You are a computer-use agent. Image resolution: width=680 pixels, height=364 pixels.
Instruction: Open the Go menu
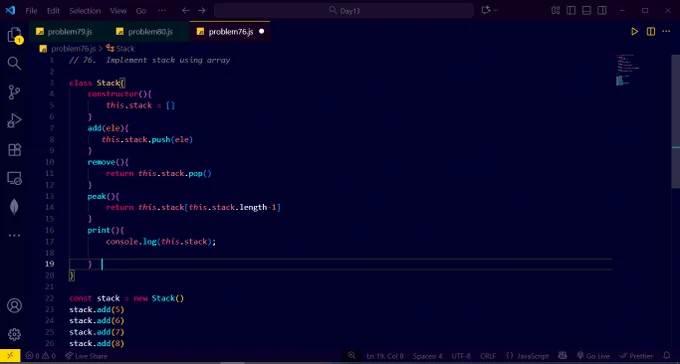(141, 11)
